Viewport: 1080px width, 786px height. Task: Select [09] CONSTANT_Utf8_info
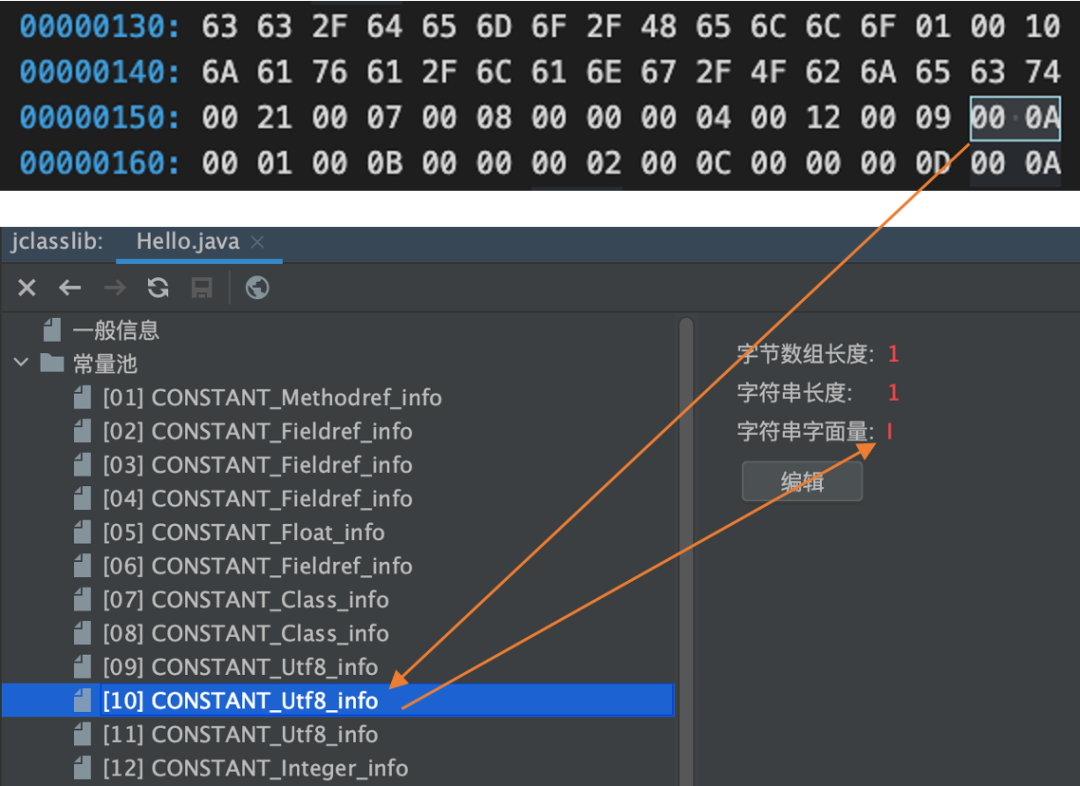pyautogui.click(x=240, y=668)
